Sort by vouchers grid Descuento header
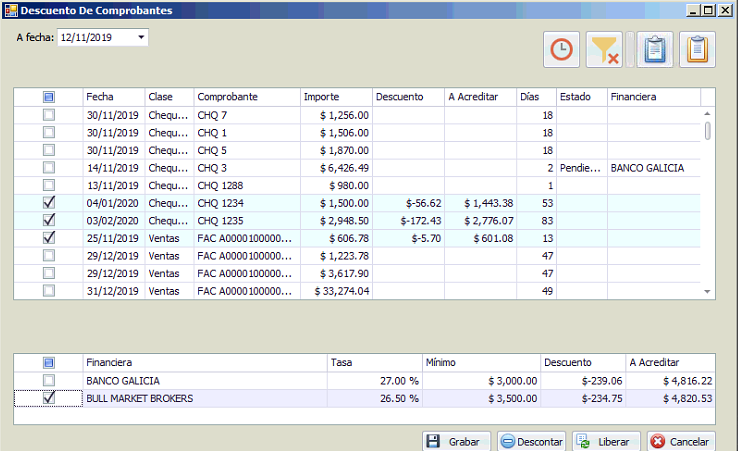 409,97
